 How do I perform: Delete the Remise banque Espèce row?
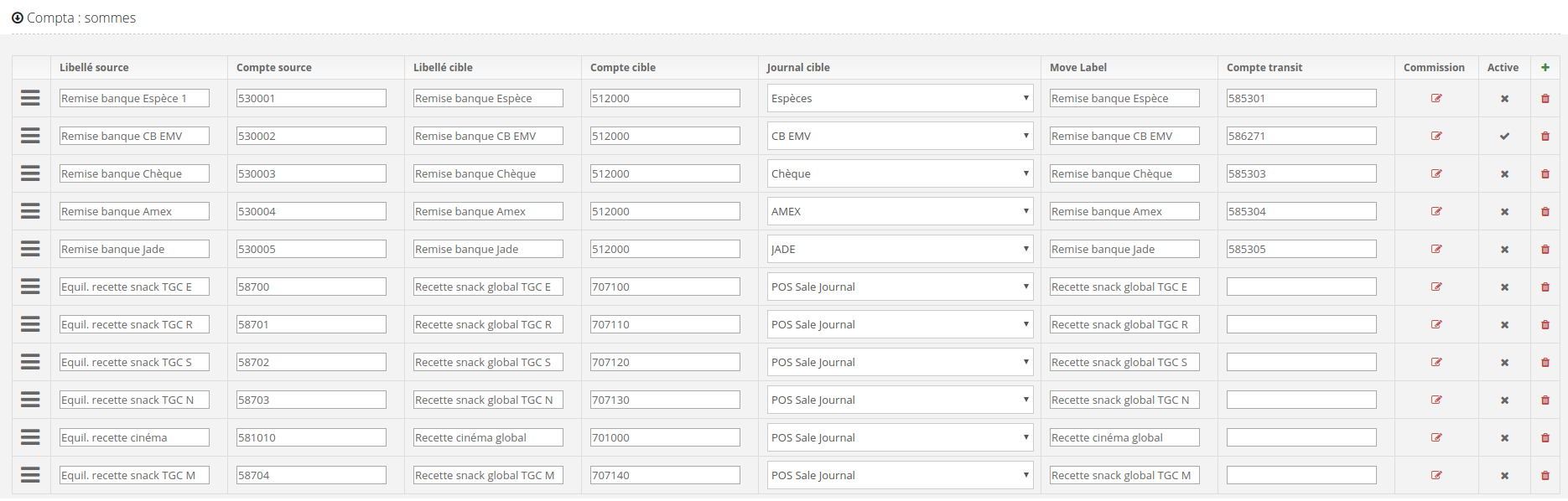1545,99
